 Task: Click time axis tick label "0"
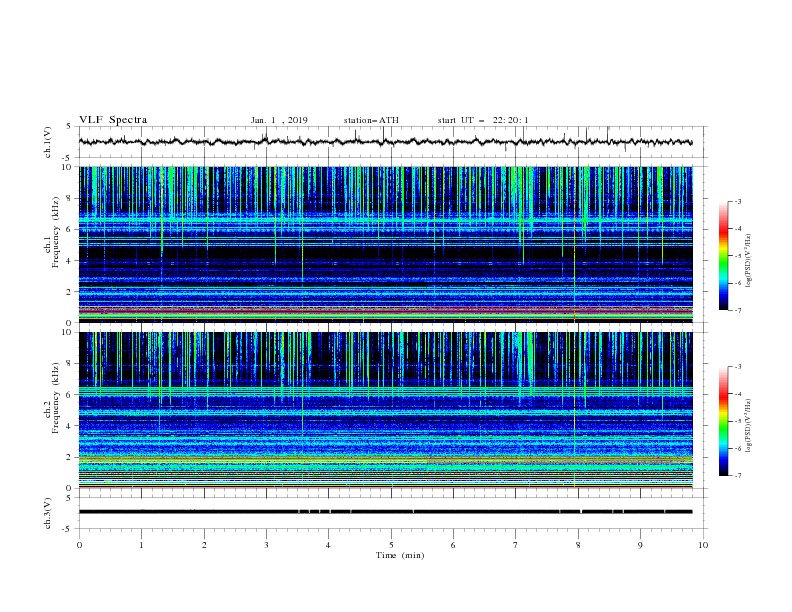pyautogui.click(x=79, y=545)
